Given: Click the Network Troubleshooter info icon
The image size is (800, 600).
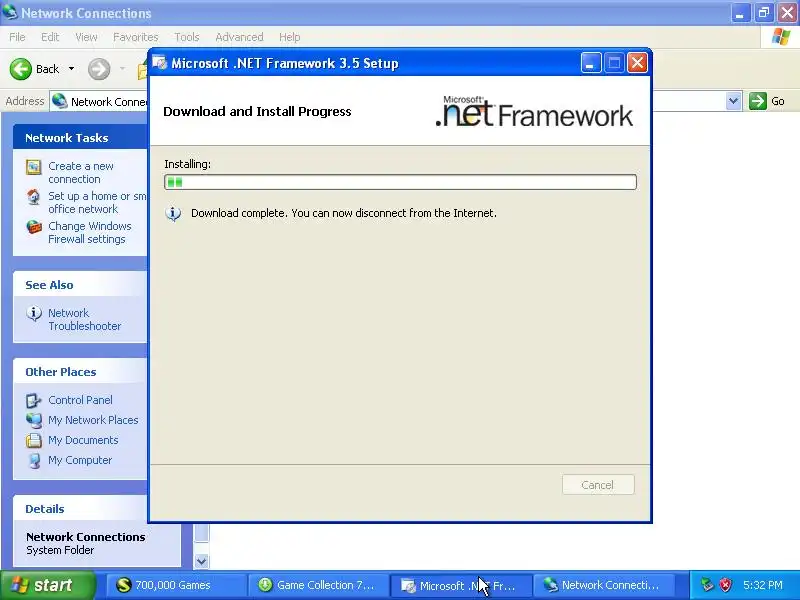Looking at the screenshot, I should pos(34,313).
